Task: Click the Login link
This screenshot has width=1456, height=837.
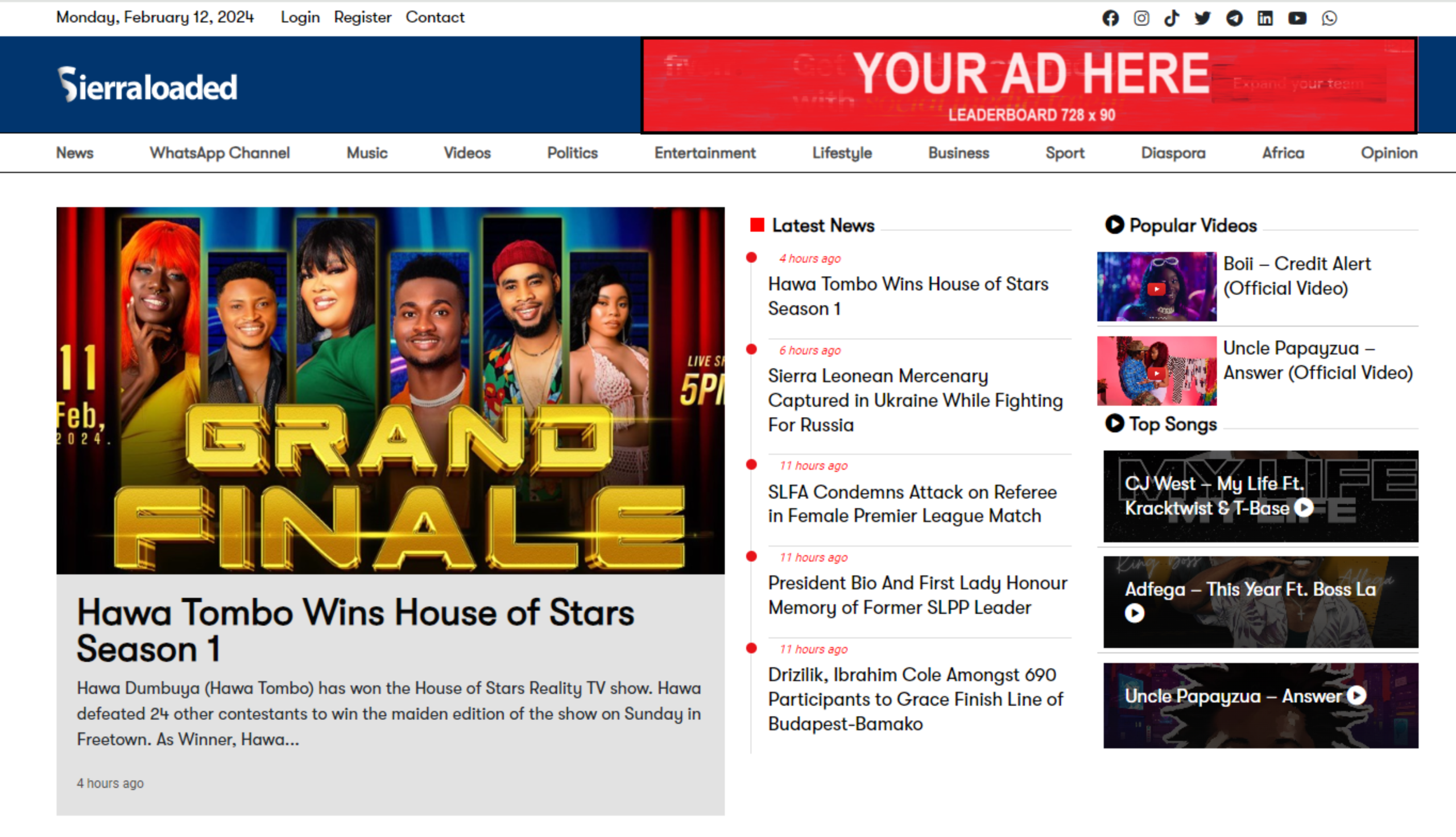Action: [300, 17]
